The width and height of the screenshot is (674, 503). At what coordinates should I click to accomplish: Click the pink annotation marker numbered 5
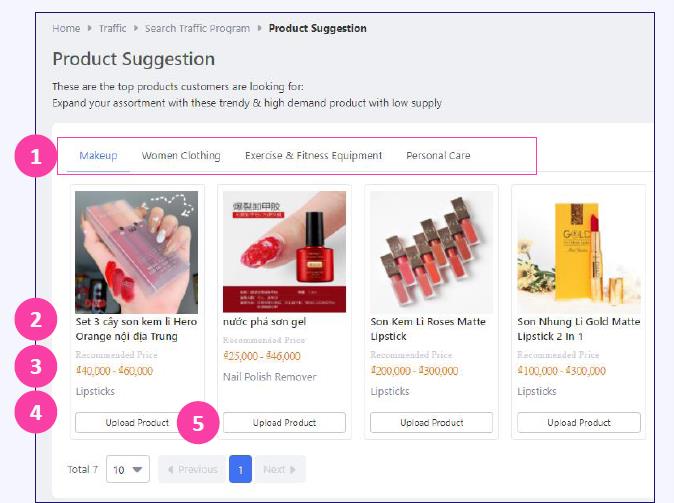coord(198,423)
